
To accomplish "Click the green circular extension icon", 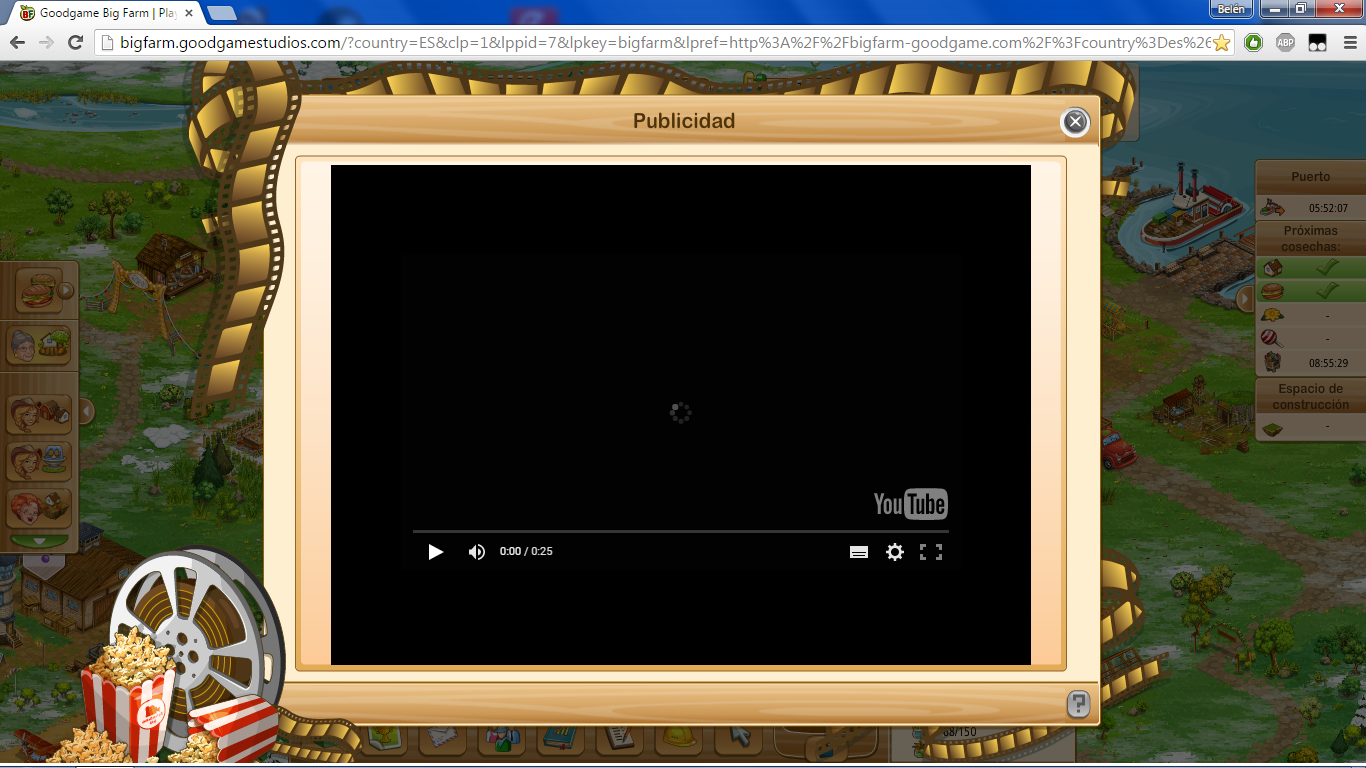I will pyautogui.click(x=1254, y=43).
